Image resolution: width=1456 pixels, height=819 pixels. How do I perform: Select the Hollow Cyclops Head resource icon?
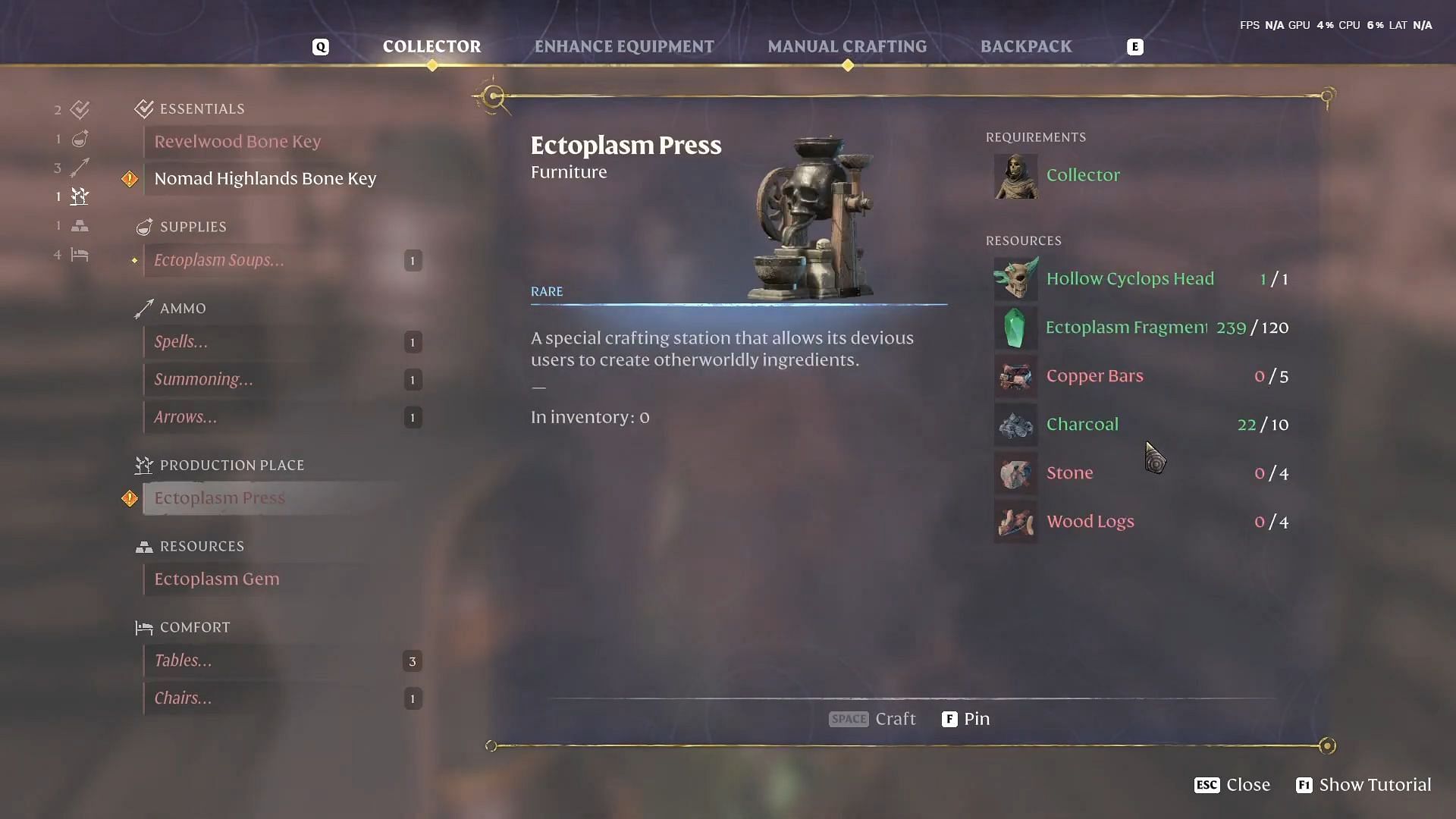click(x=1012, y=278)
